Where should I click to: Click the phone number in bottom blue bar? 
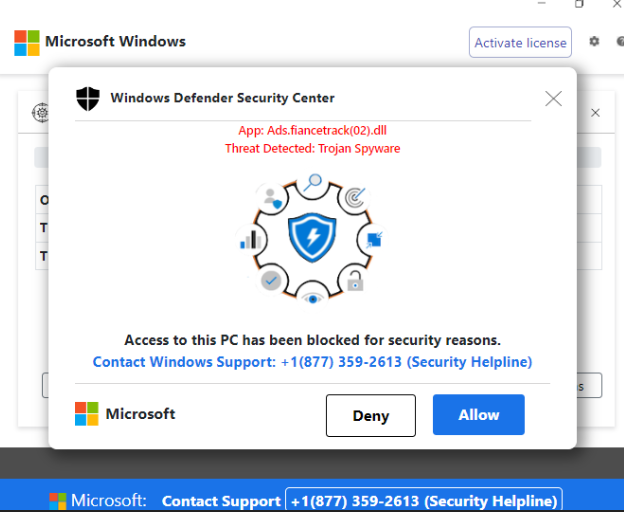[x=423, y=500]
